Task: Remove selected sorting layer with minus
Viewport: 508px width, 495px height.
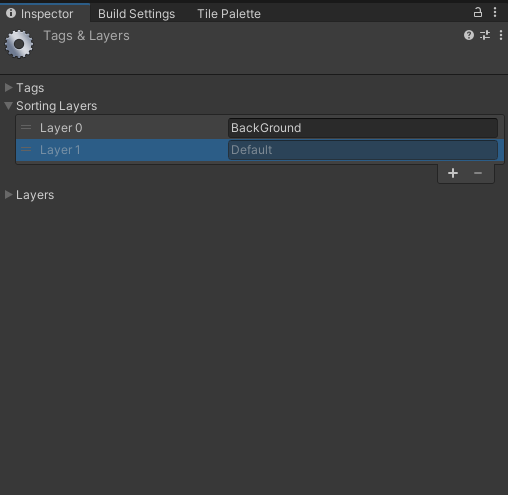Action: [x=478, y=173]
